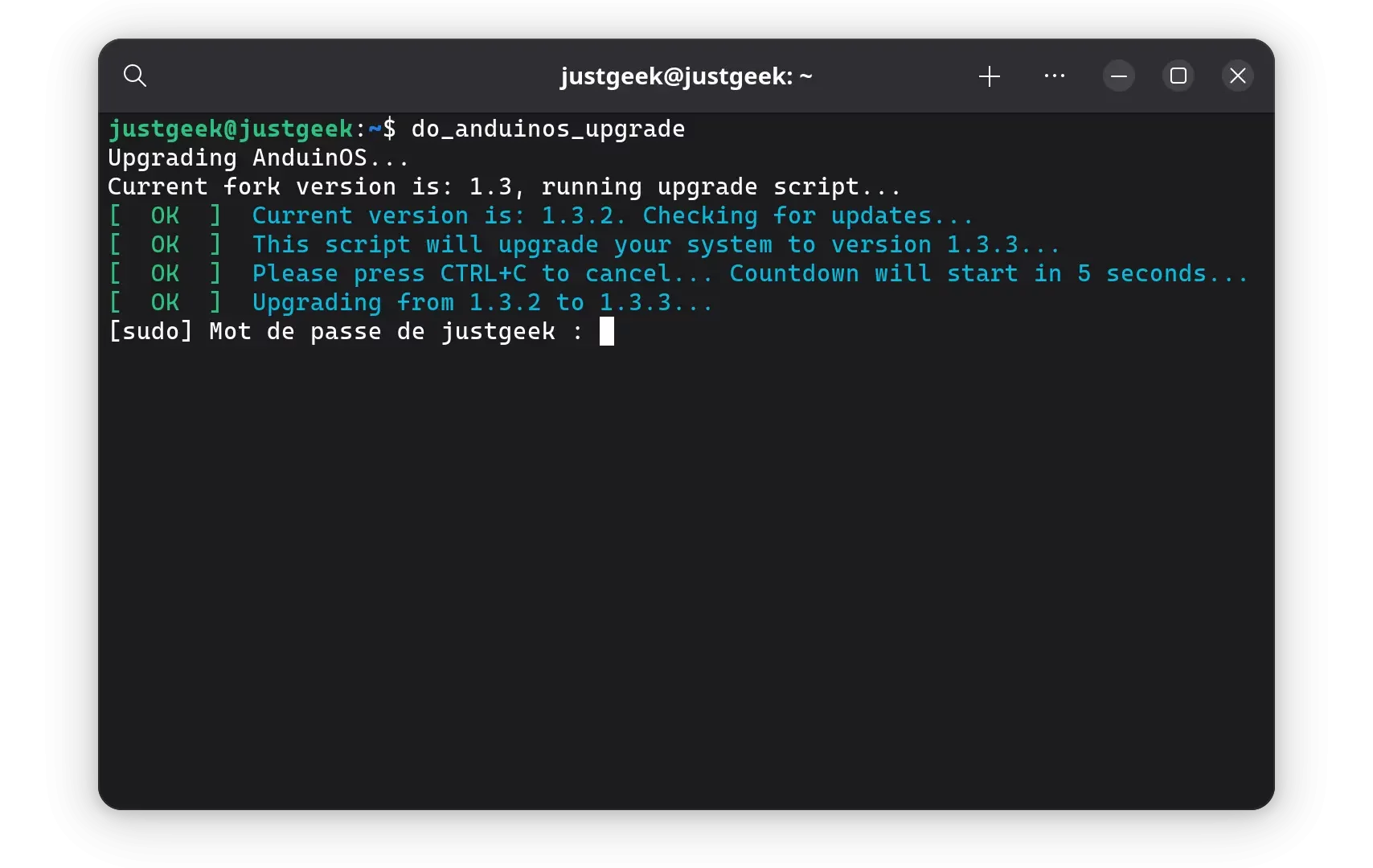Close the terminal window

point(1238,76)
